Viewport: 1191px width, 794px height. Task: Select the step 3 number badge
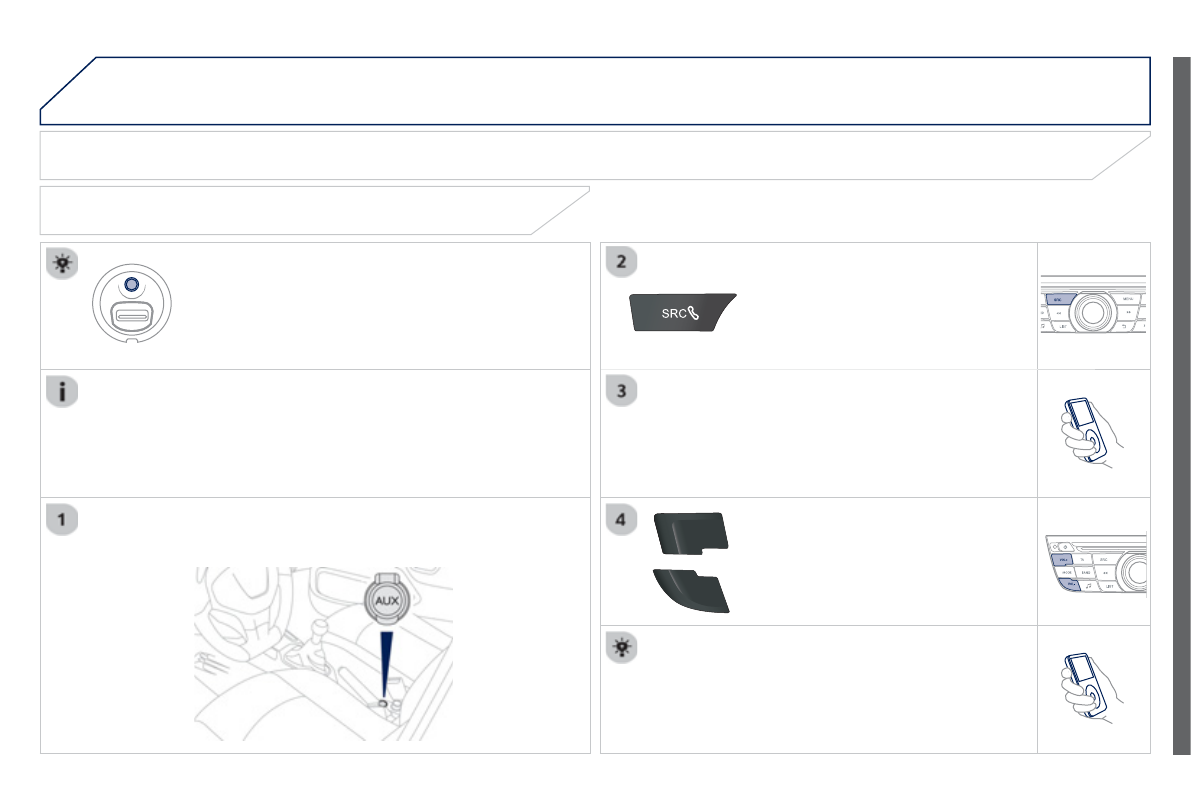622,392
